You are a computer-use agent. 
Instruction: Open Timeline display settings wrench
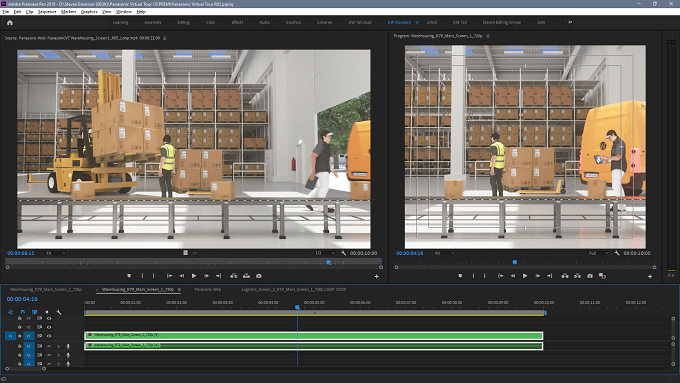click(x=59, y=312)
